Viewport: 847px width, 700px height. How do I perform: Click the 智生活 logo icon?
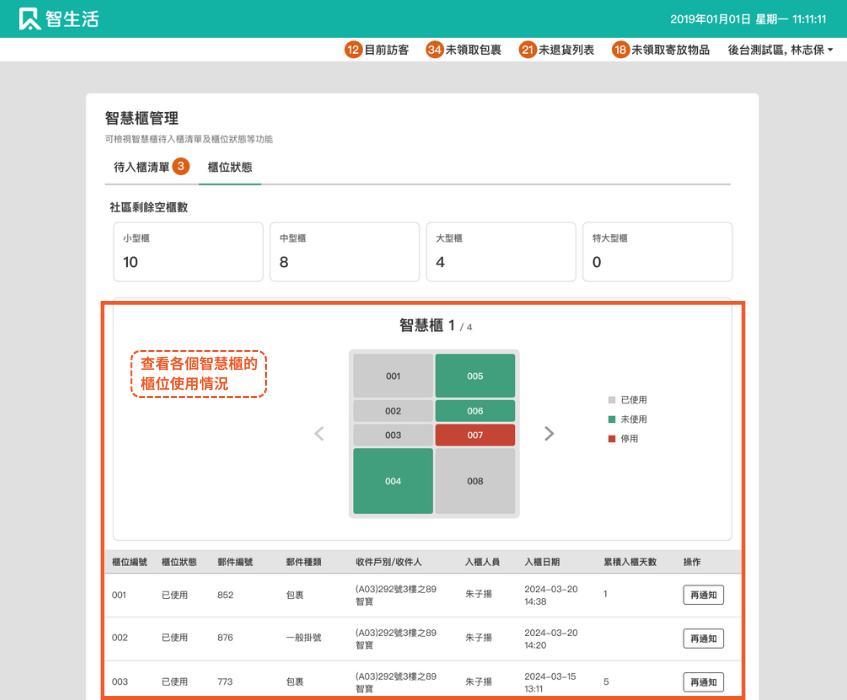pyautogui.click(x=30, y=19)
